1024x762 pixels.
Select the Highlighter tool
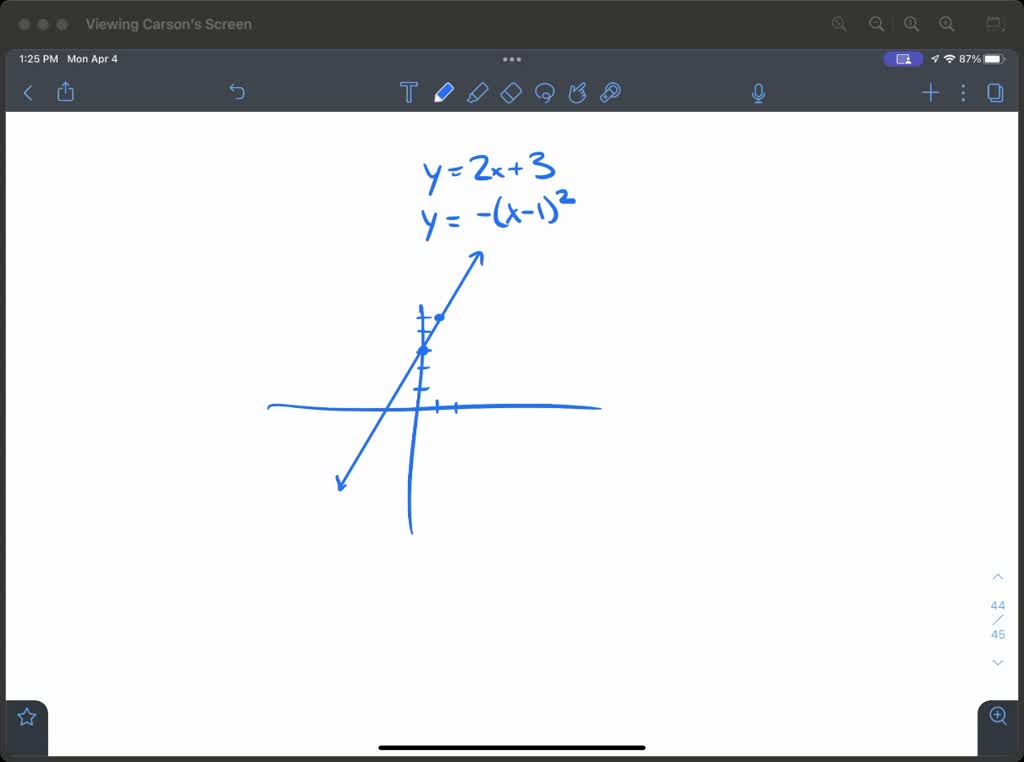[x=478, y=91]
